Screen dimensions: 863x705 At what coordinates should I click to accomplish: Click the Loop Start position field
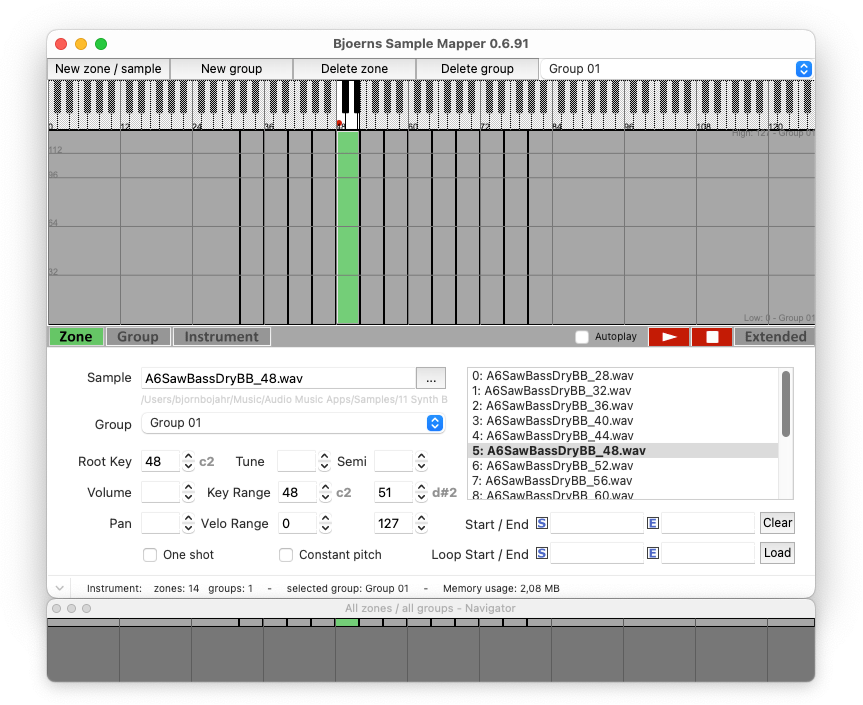click(597, 553)
